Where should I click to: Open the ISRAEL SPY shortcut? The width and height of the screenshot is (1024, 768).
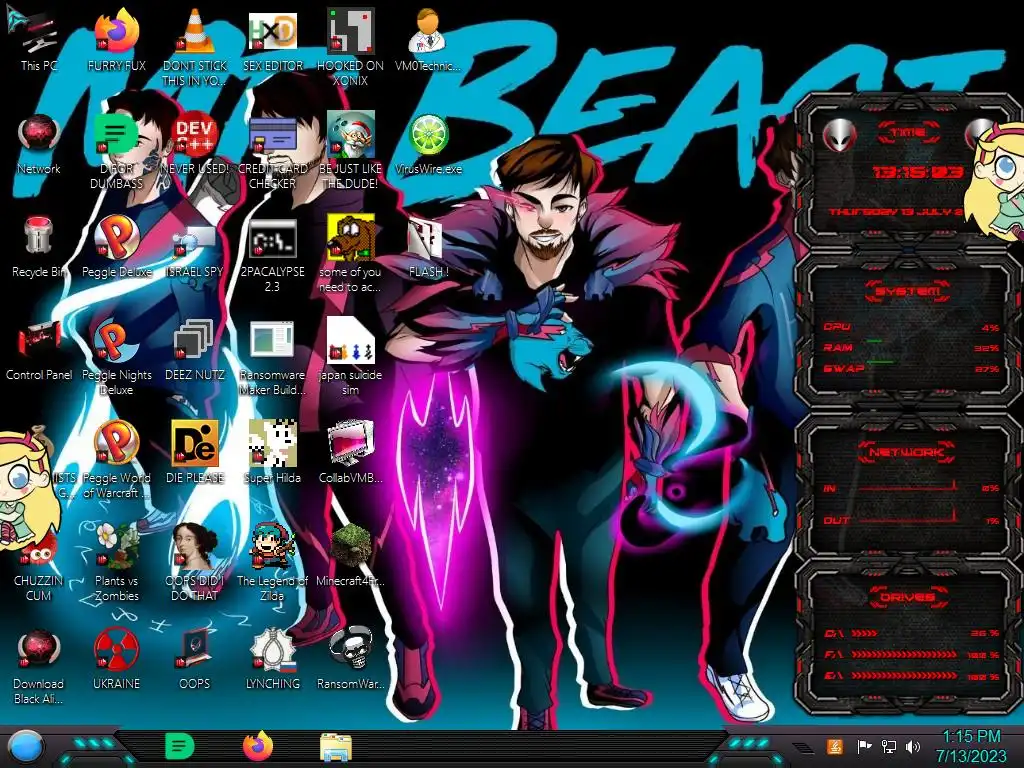click(x=195, y=247)
